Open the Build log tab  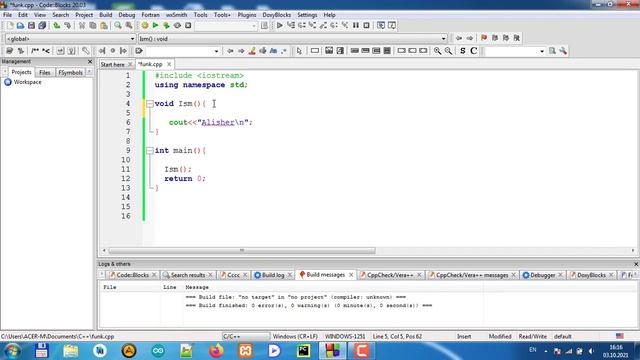(x=273, y=275)
